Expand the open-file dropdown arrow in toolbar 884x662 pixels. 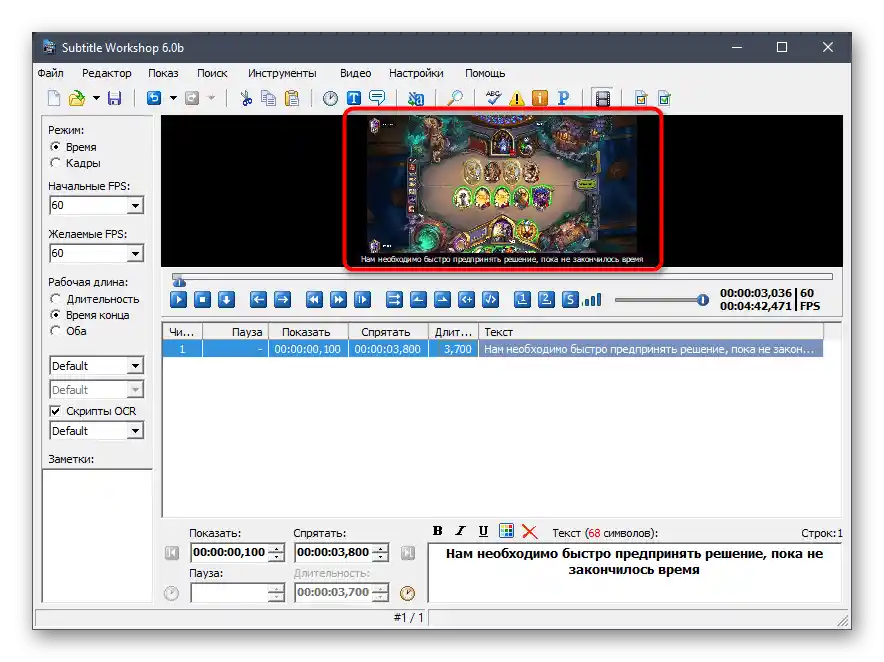click(96, 98)
